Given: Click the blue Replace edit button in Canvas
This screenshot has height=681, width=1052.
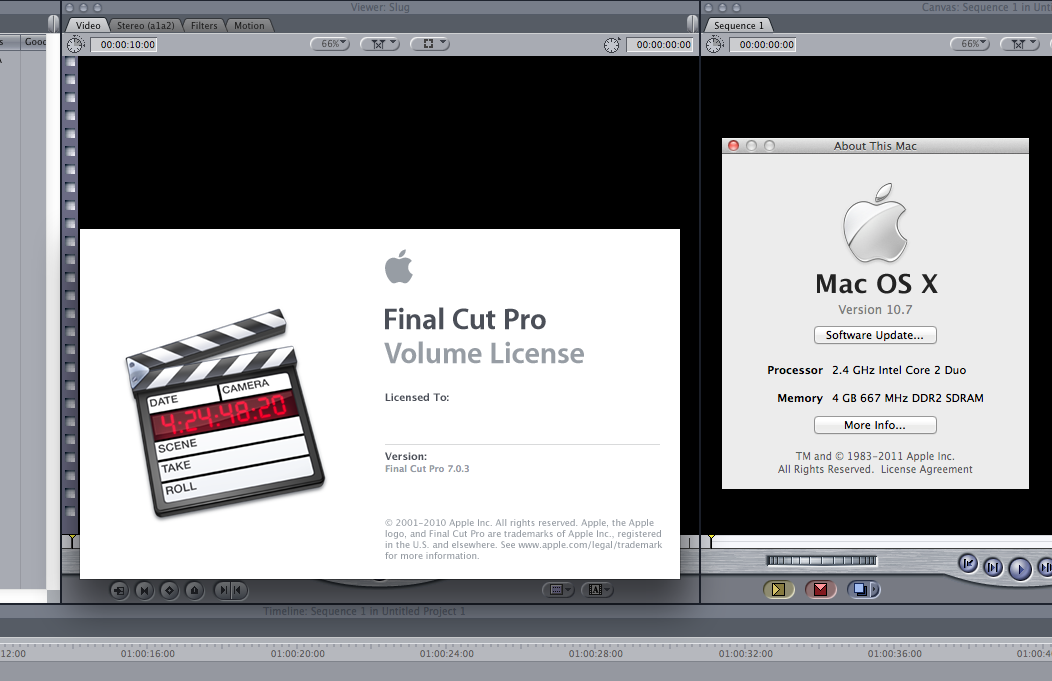Looking at the screenshot, I should coord(859,590).
